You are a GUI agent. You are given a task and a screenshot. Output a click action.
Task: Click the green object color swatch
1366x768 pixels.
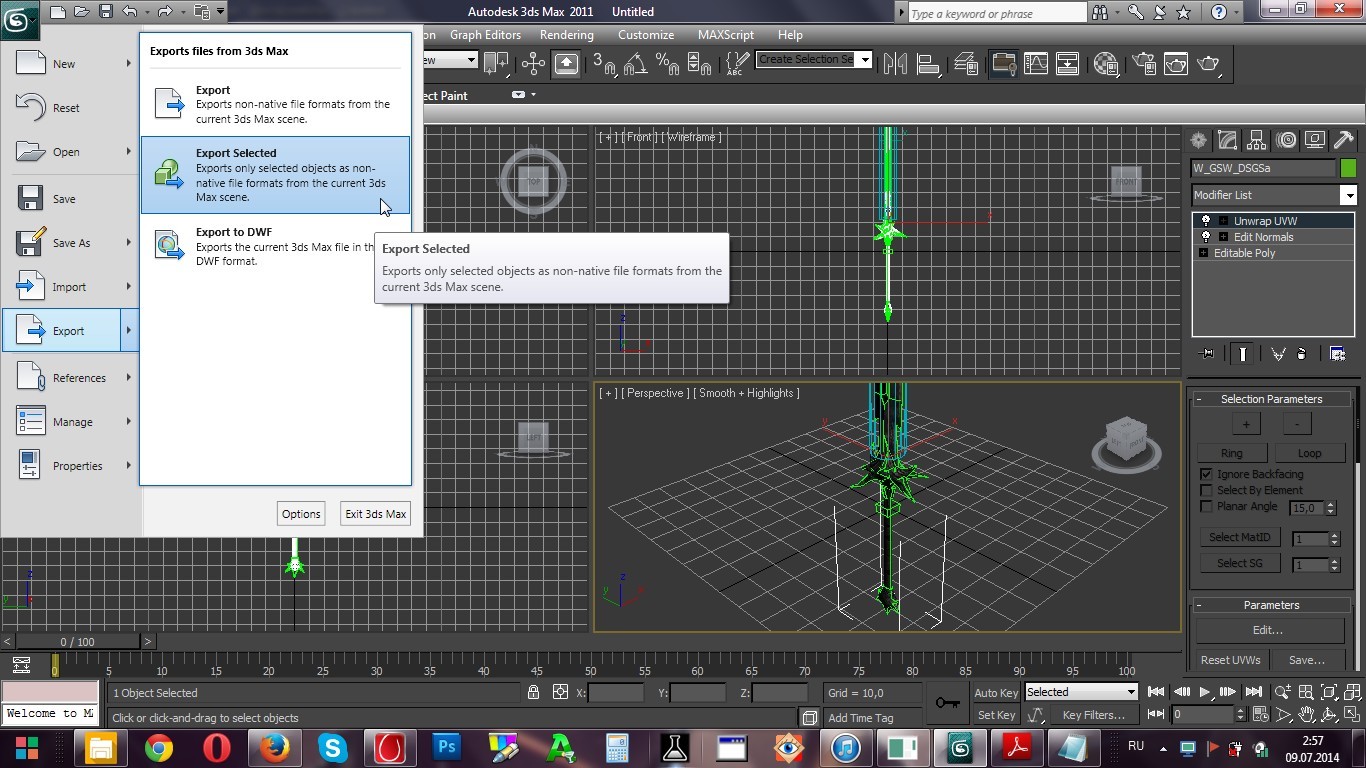[x=1348, y=168]
